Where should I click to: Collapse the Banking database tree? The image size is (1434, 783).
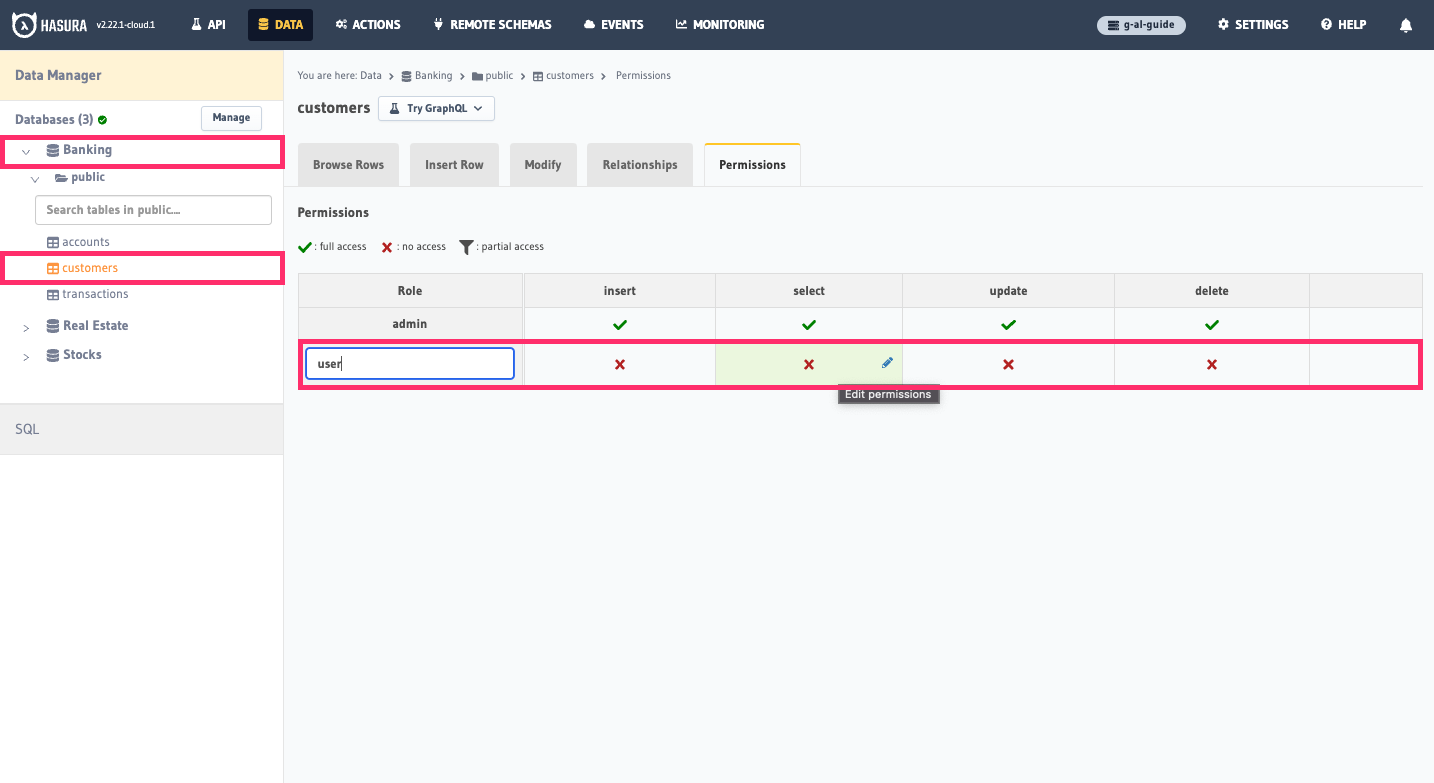(25, 152)
